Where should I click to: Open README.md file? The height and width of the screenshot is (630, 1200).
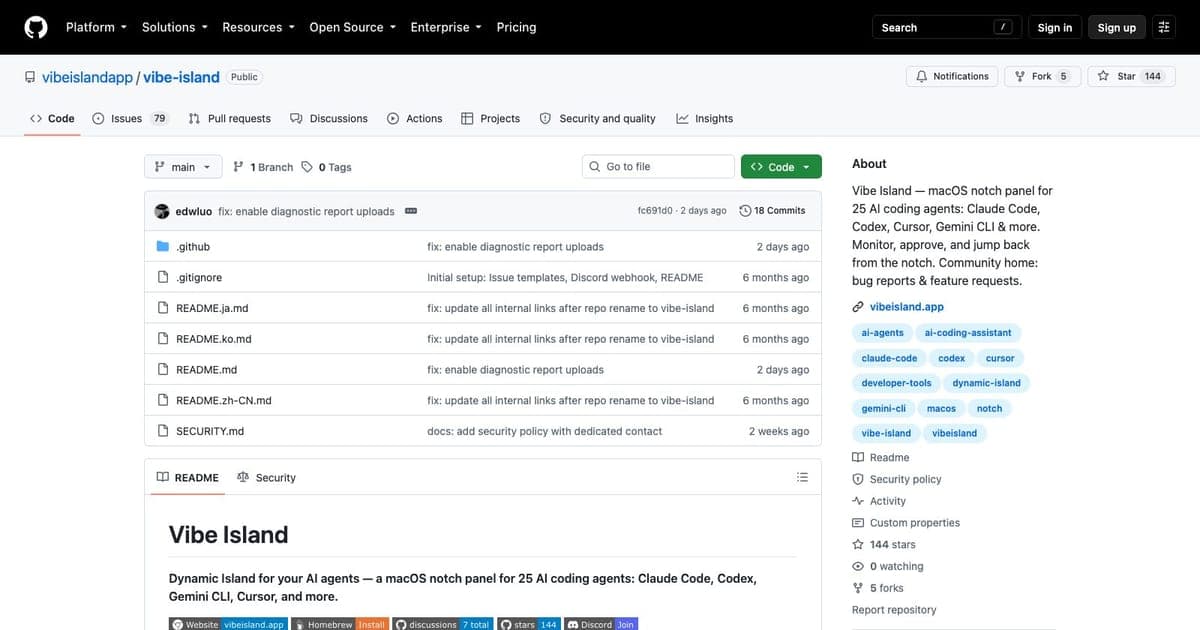(206, 370)
